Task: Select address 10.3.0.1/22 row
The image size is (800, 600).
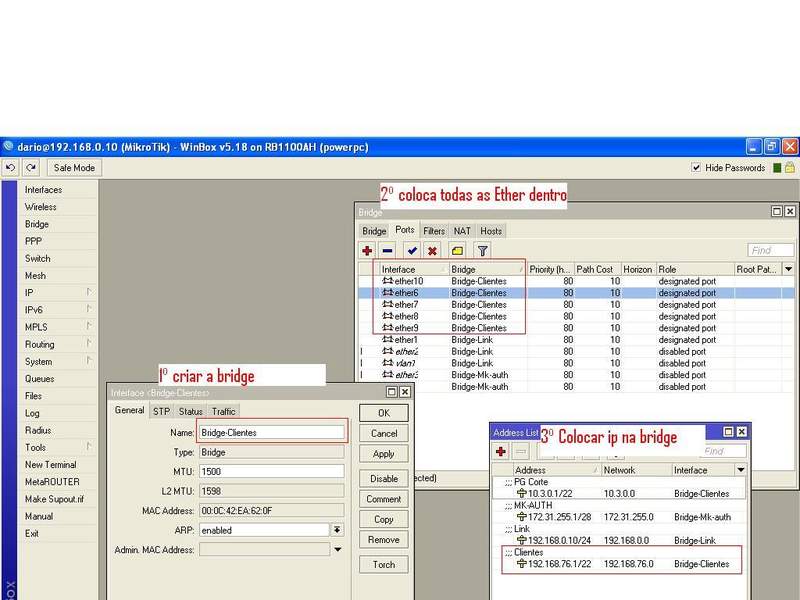Action: click(619, 494)
